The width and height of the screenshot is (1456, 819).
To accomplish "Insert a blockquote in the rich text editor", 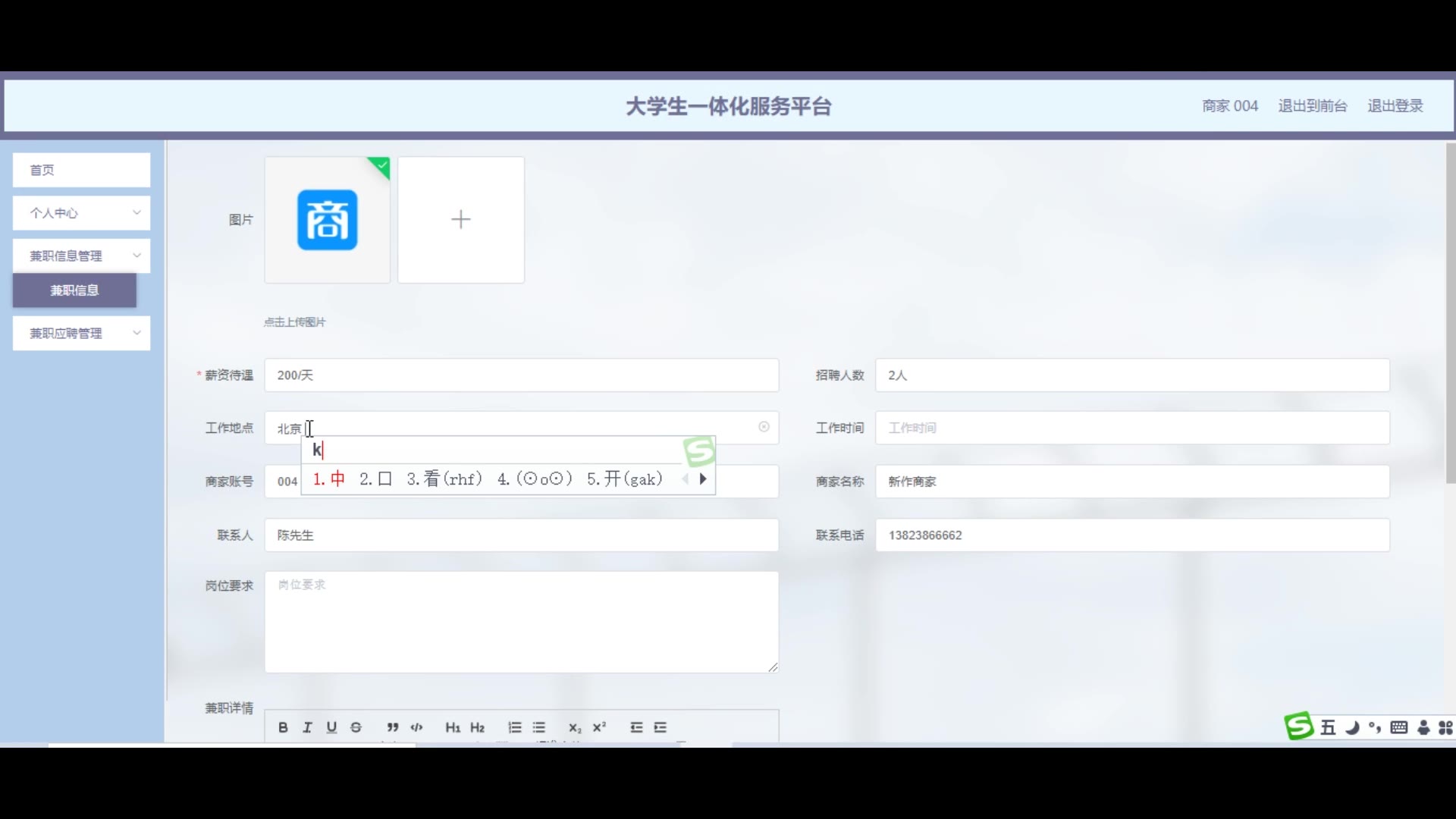I will 392,727.
